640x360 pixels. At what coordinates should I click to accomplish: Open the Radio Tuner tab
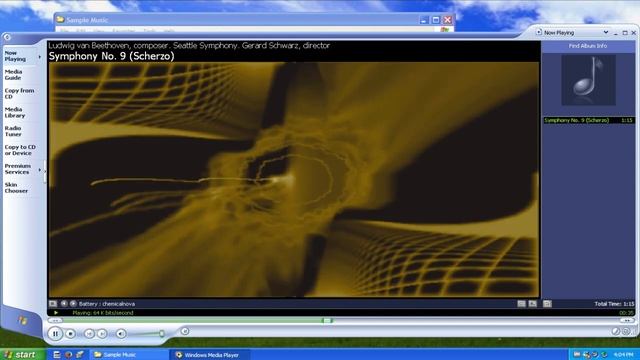(13, 131)
